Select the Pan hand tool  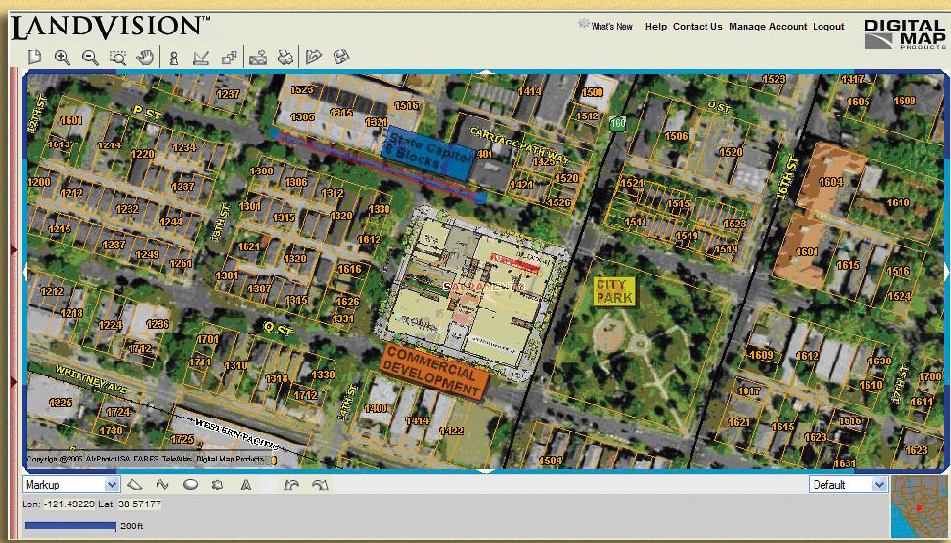[144, 58]
